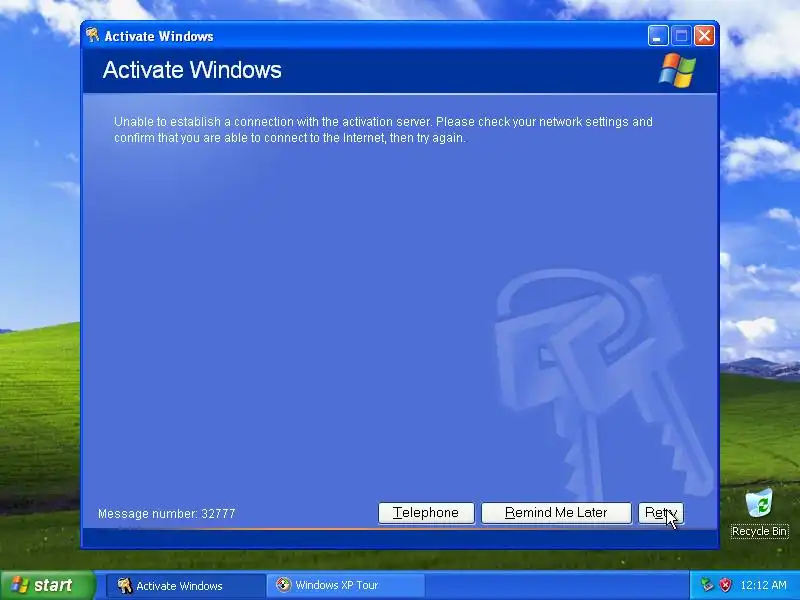Minimize the Activate Windows window

point(658,36)
